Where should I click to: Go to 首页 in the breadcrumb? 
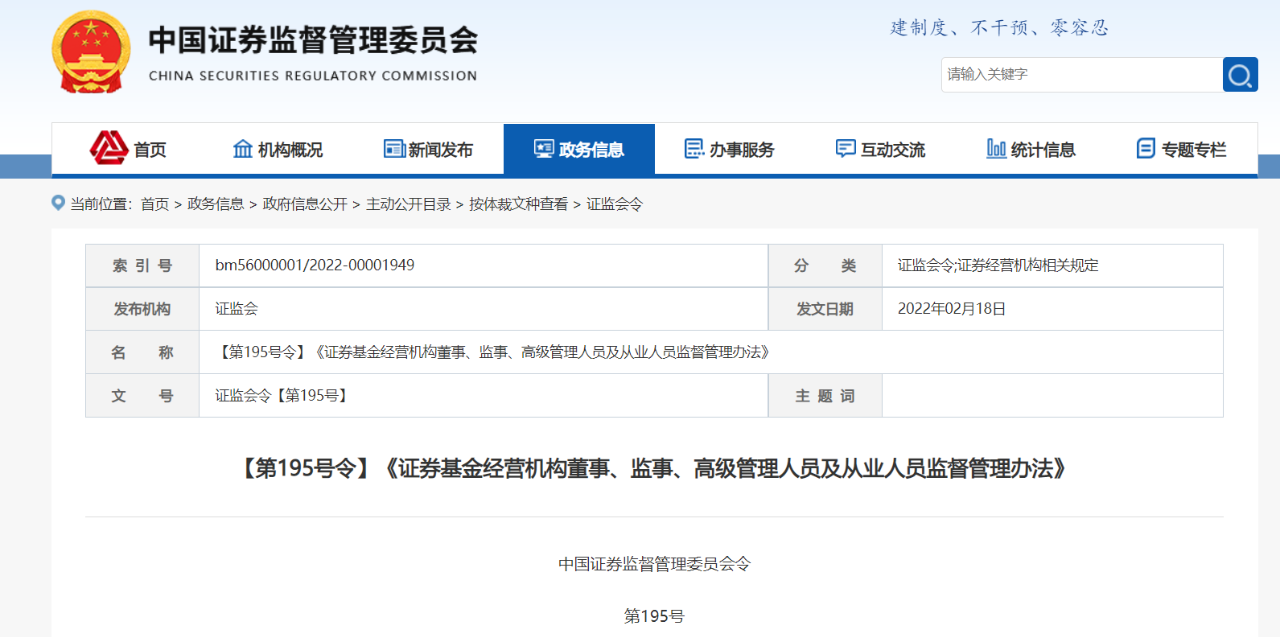[155, 204]
